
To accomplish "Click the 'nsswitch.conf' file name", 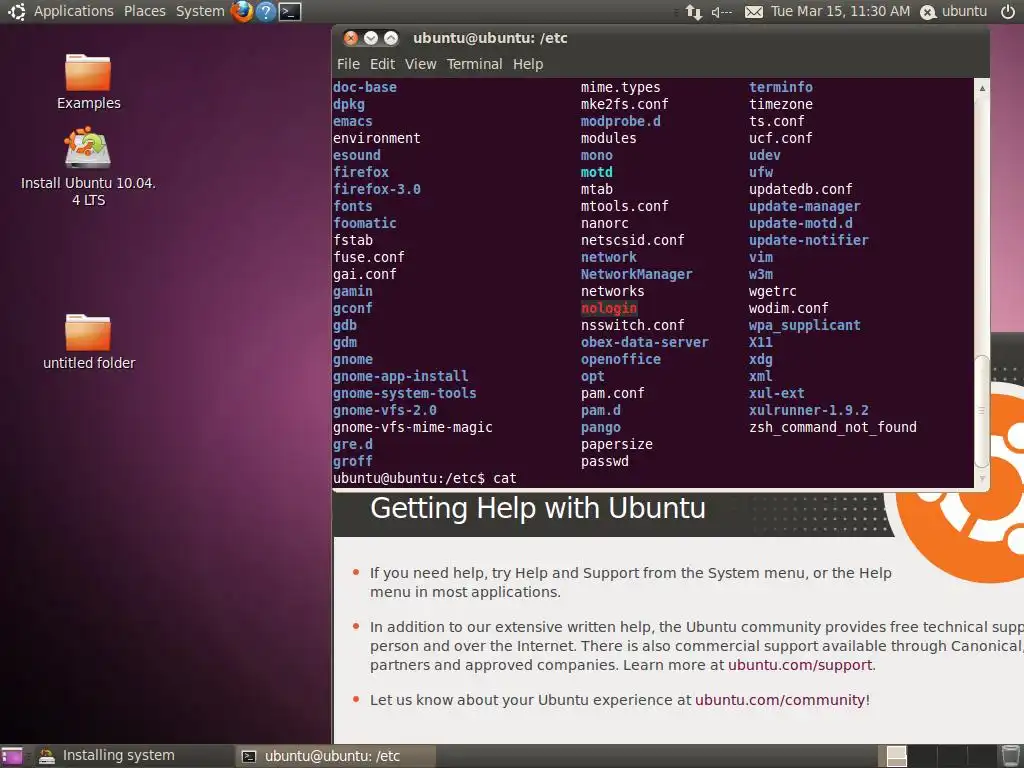I will tap(632, 325).
